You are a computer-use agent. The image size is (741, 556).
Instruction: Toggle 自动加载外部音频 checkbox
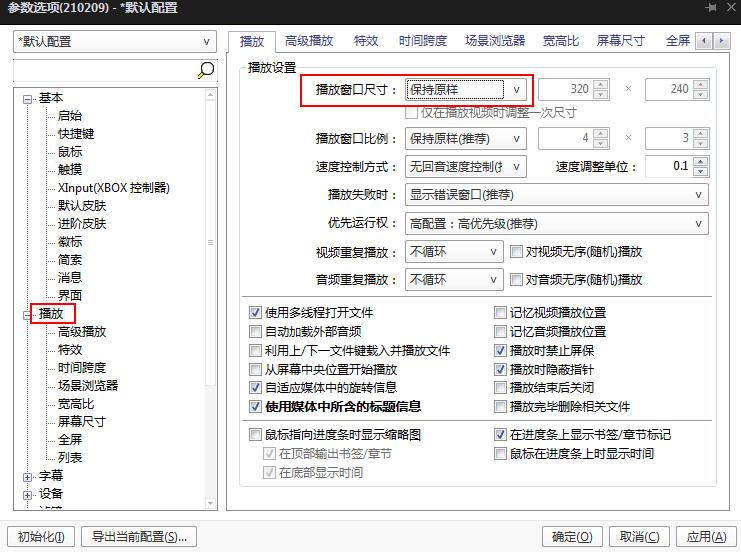(x=255, y=331)
